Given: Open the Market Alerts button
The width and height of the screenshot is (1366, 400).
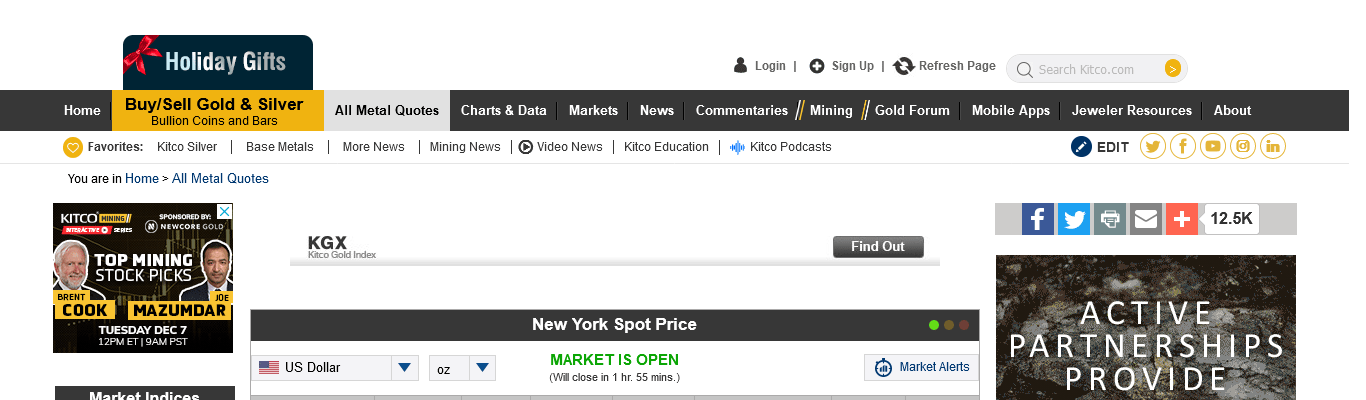Looking at the screenshot, I should coord(921,367).
